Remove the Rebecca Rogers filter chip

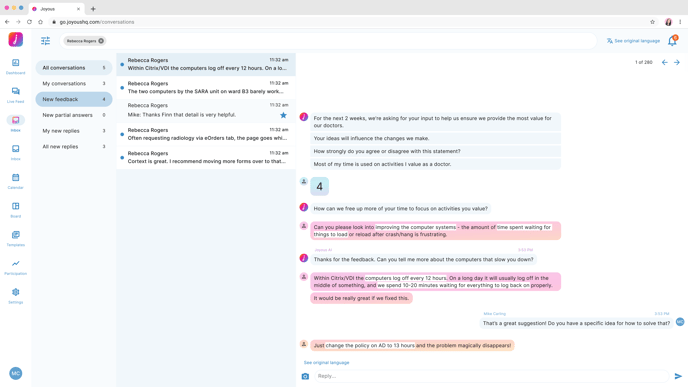click(x=101, y=41)
